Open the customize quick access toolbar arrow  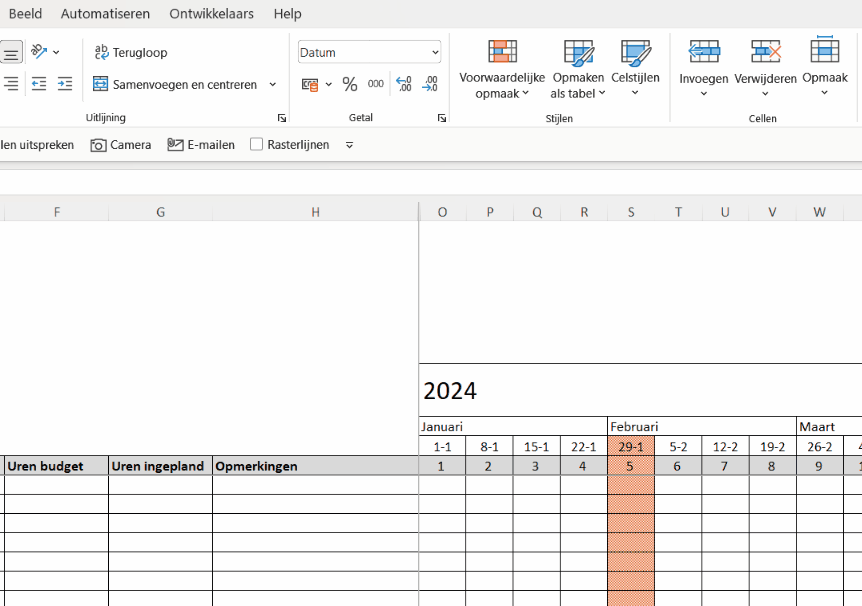pyautogui.click(x=349, y=145)
